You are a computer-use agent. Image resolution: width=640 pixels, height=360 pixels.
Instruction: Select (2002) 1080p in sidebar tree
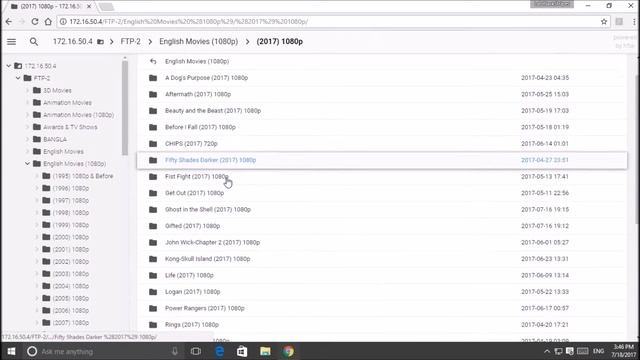(x=71, y=262)
